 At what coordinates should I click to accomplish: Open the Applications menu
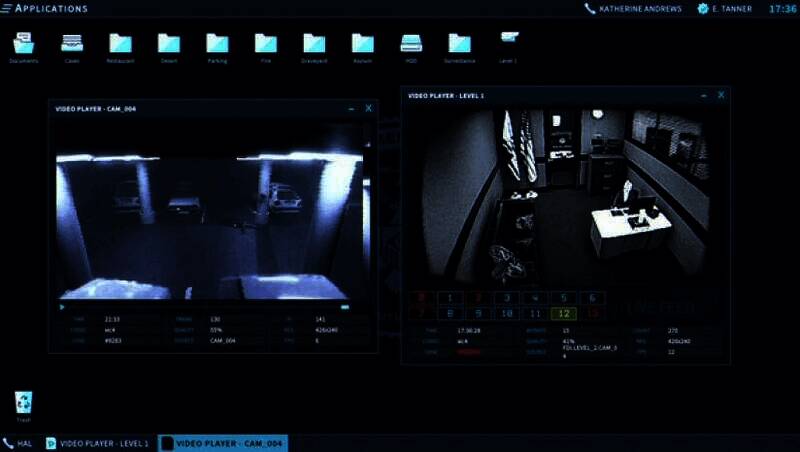pos(45,8)
